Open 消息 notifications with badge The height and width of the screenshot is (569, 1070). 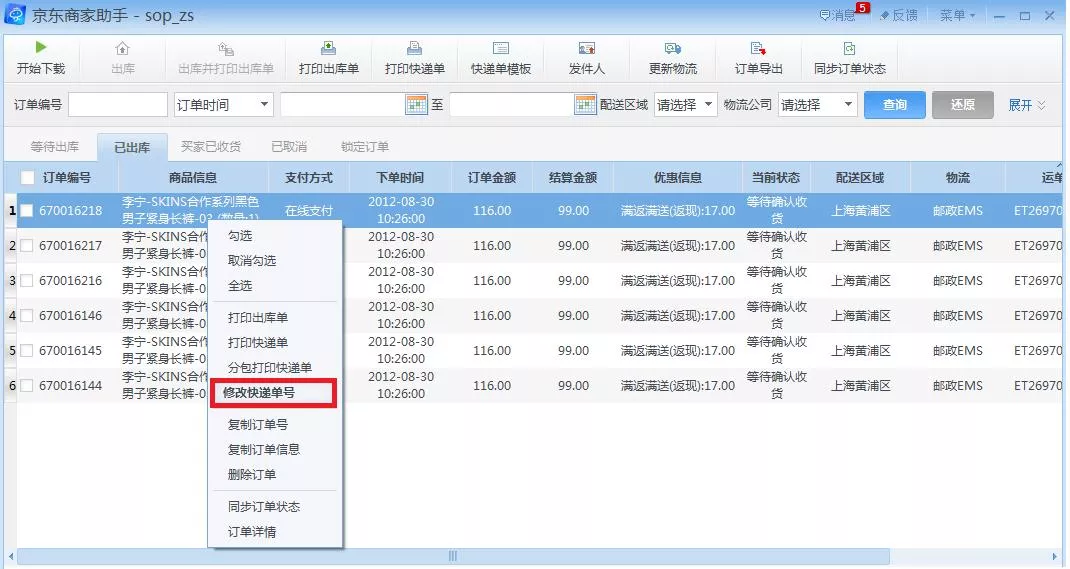pos(843,14)
